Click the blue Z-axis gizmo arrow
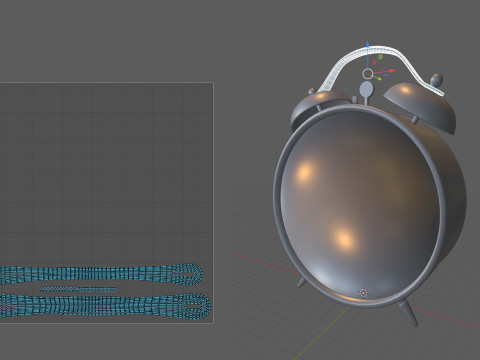This screenshot has height=360, width=480. (x=368, y=45)
